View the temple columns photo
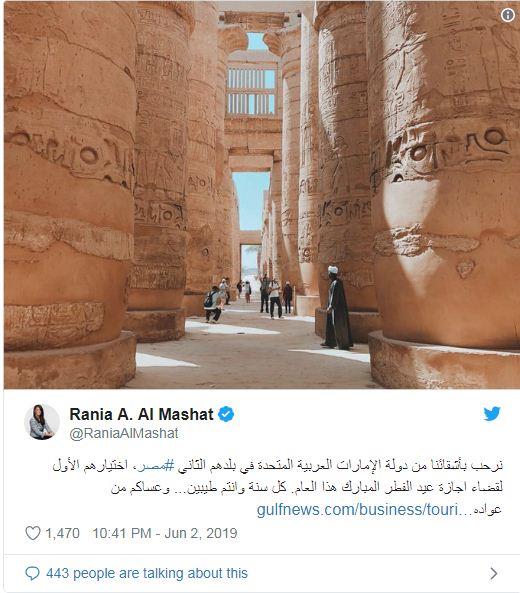This screenshot has height=593, width=520. pos(262,195)
